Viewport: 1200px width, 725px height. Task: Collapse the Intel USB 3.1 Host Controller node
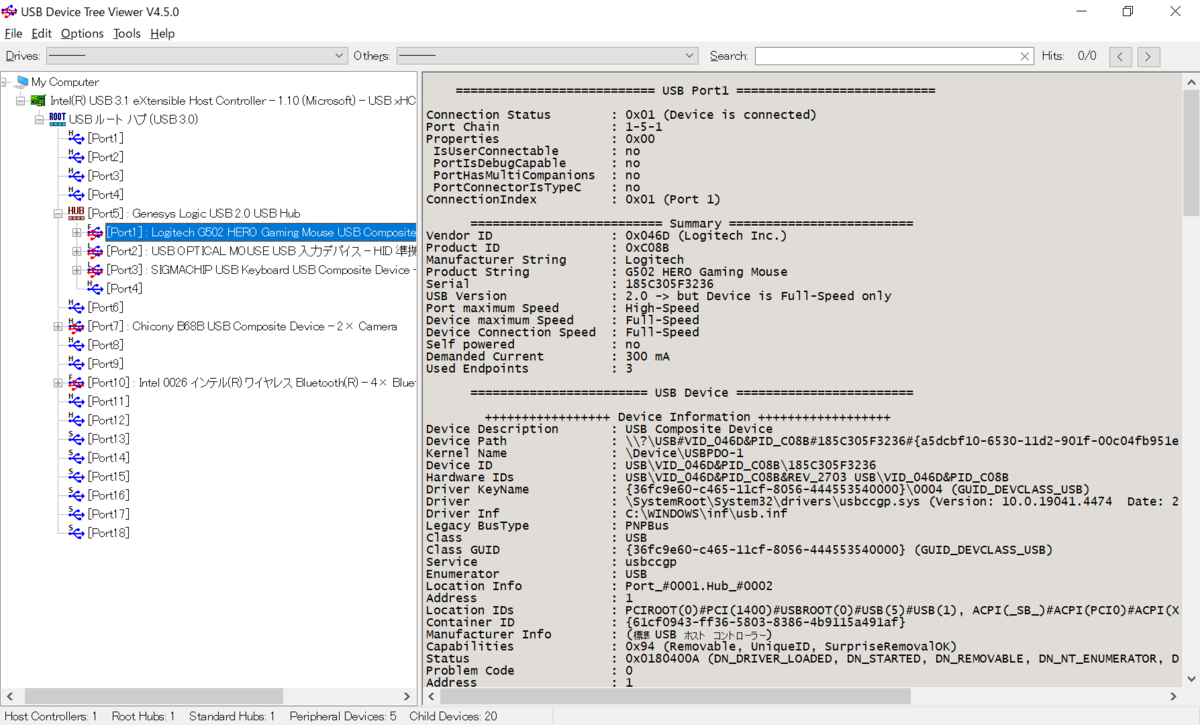coord(21,101)
